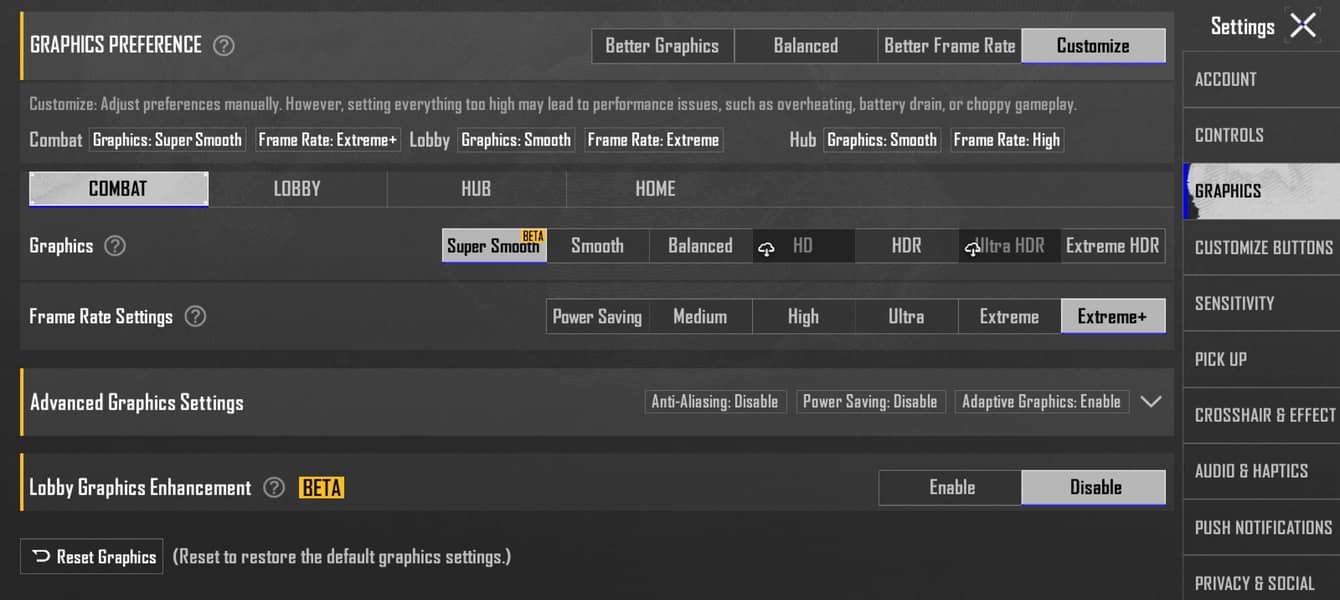Screen dimensions: 1340x600
Task: Set frame rate to Extreme+
Action: tap(1113, 317)
